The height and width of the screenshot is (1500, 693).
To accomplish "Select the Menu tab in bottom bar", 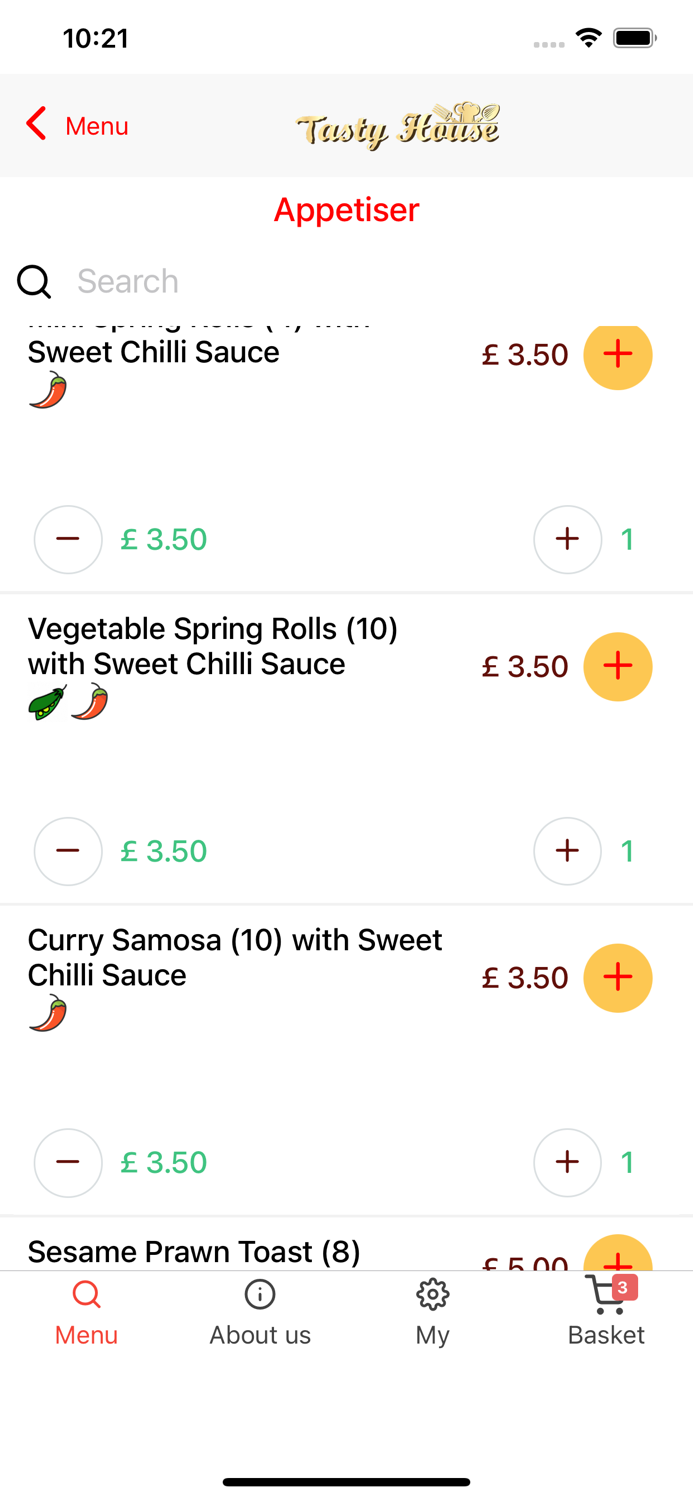I will pos(86,1312).
